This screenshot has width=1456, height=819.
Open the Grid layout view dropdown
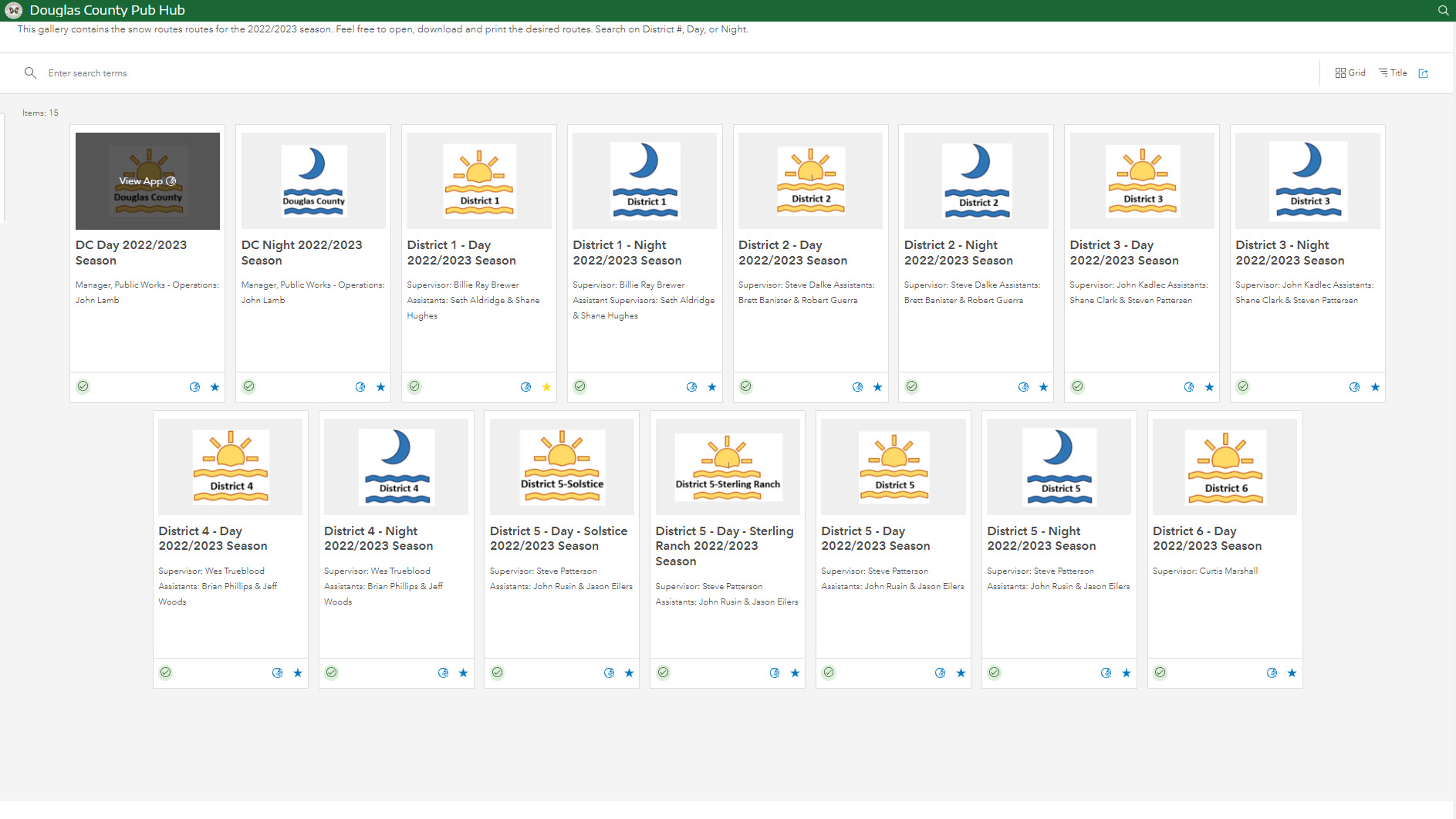1350,72
